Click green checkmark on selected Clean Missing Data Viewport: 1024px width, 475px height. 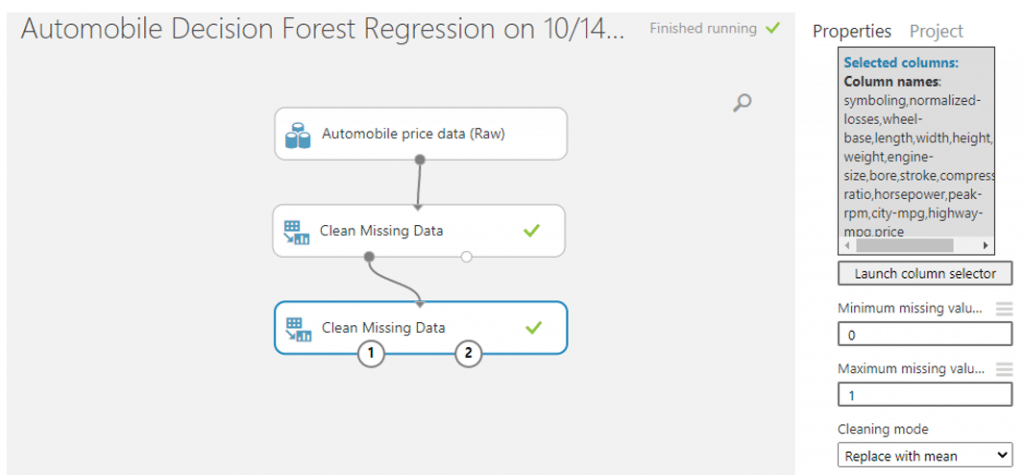pyautogui.click(x=534, y=327)
